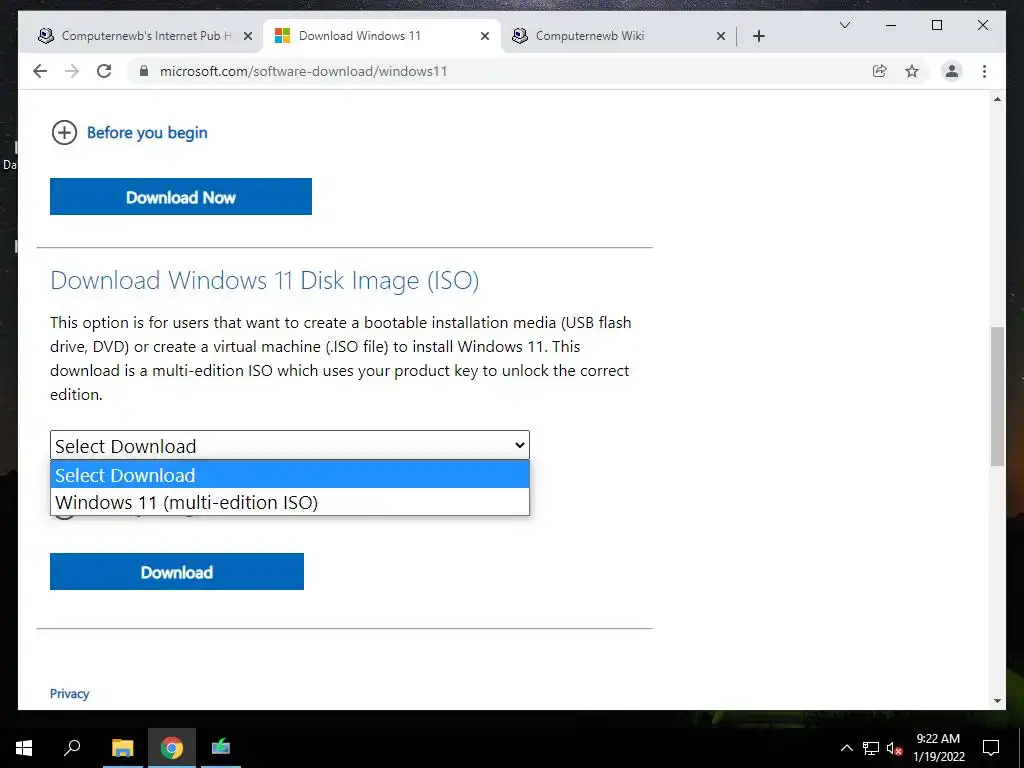Expand the Before you begin section
1024x768 pixels.
click(129, 133)
